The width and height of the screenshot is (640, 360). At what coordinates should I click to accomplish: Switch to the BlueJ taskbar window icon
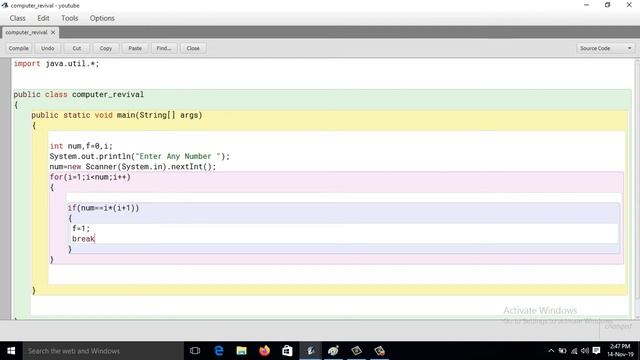tap(311, 351)
